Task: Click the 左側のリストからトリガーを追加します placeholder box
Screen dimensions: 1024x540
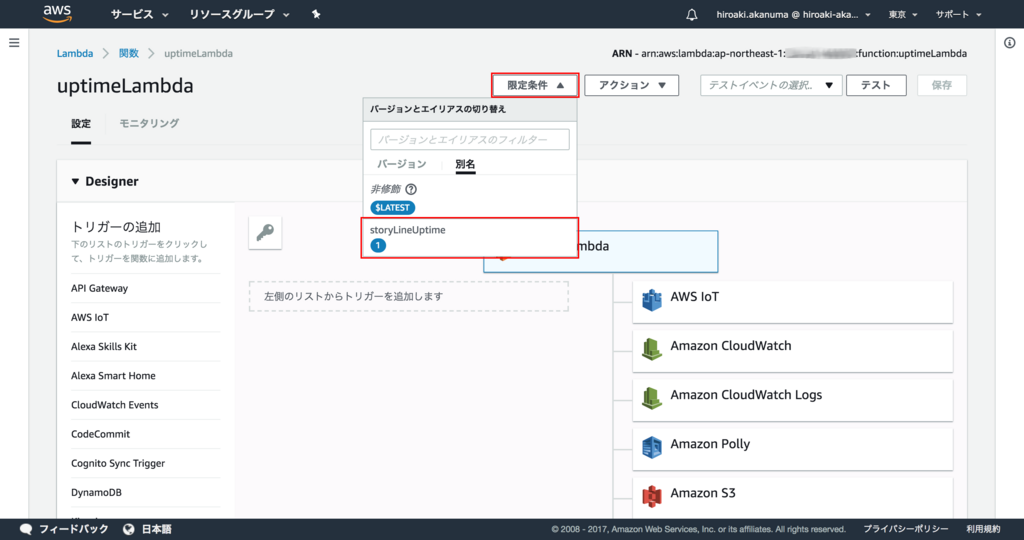Action: coord(409,296)
